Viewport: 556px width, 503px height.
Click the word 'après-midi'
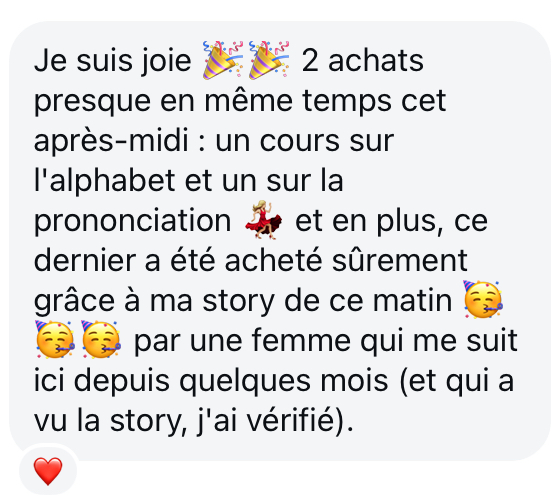tap(111, 141)
